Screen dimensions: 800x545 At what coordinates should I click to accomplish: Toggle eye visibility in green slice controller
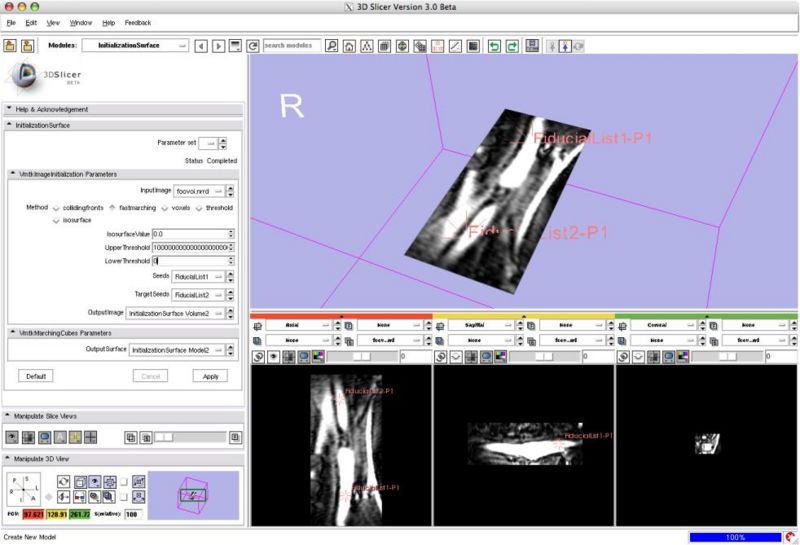tap(638, 357)
